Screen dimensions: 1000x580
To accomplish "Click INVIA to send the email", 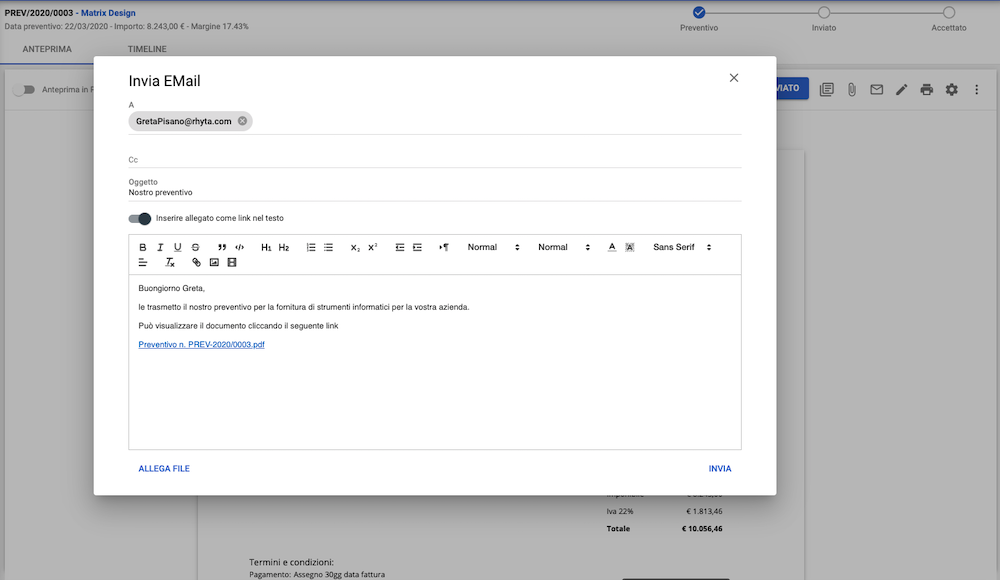I will [x=720, y=469].
